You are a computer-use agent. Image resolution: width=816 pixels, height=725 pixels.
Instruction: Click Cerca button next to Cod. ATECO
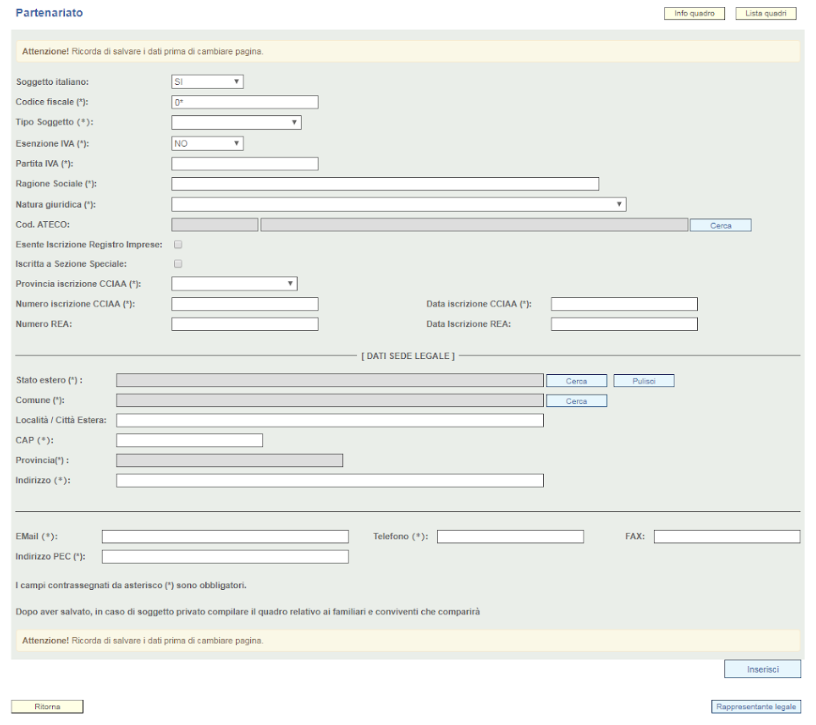(x=720, y=225)
